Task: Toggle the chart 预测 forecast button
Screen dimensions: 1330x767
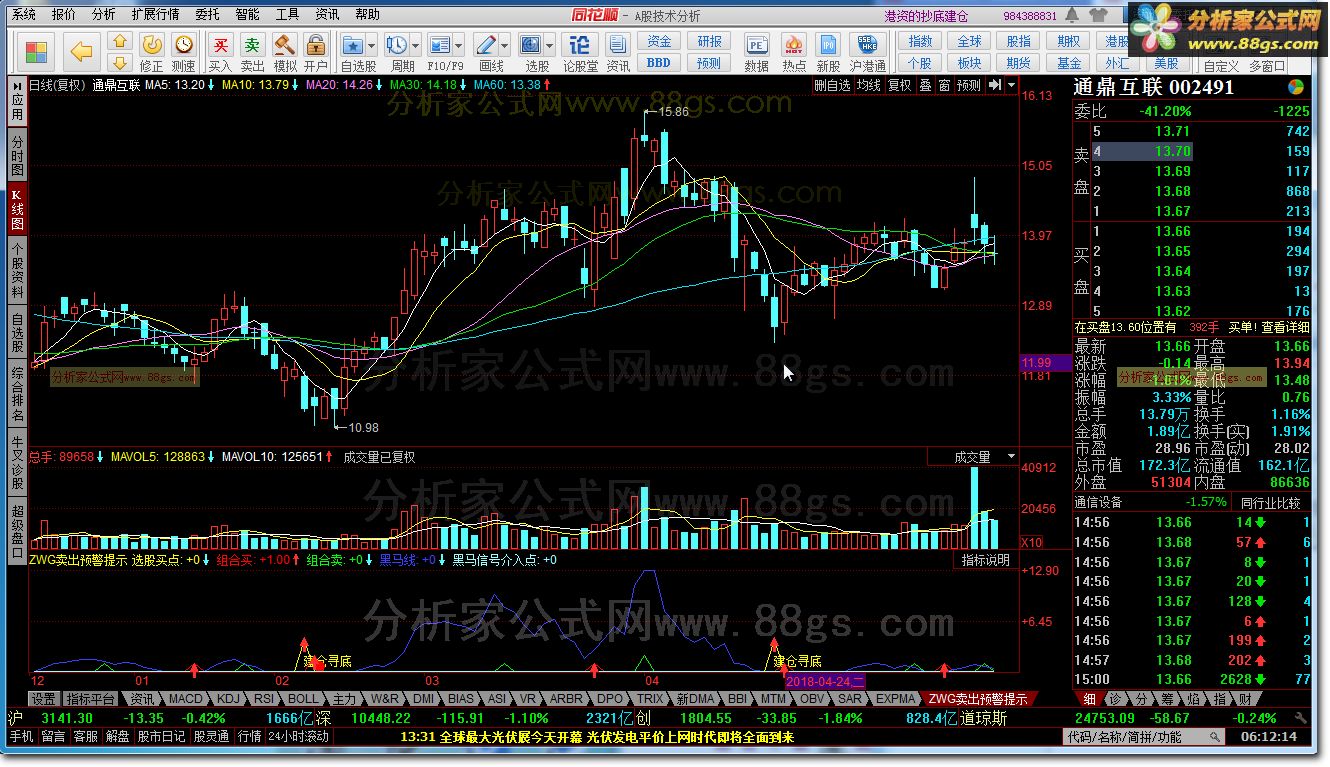Action: (x=969, y=86)
